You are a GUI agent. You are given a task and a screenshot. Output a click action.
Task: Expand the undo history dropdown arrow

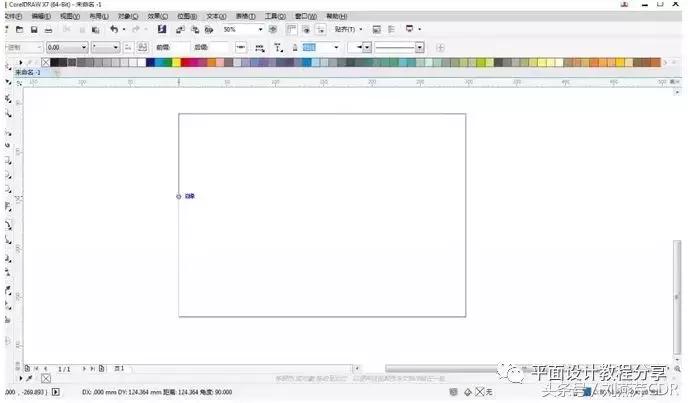124,29
